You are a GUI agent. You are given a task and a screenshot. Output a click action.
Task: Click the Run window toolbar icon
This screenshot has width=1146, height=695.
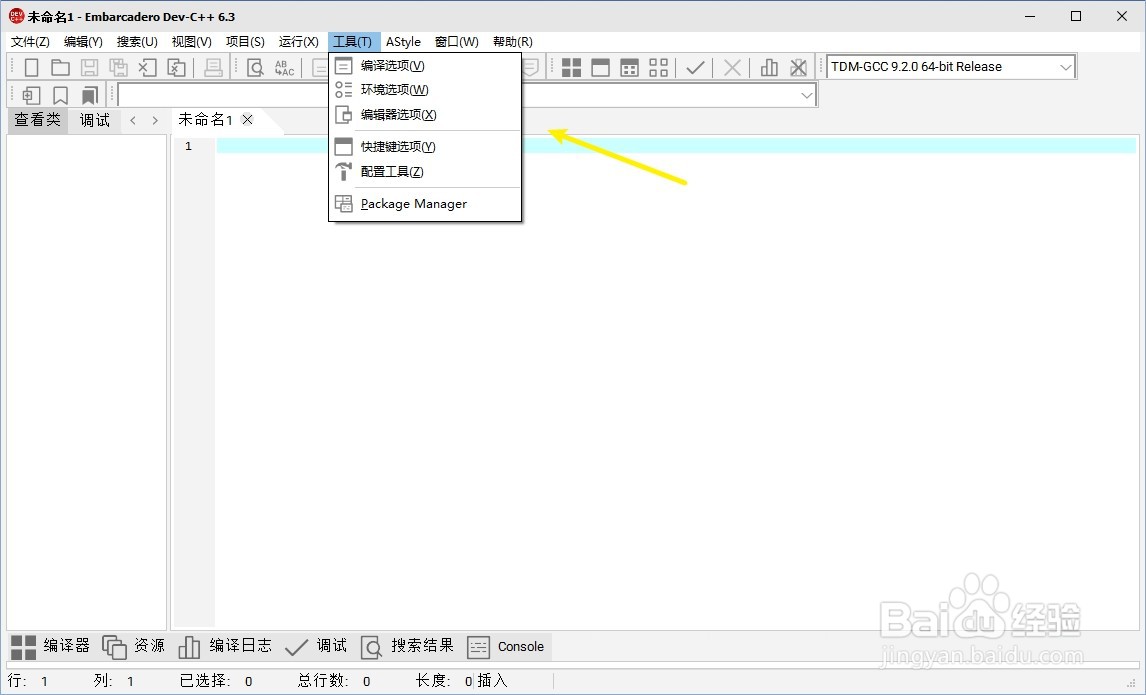(x=601, y=68)
